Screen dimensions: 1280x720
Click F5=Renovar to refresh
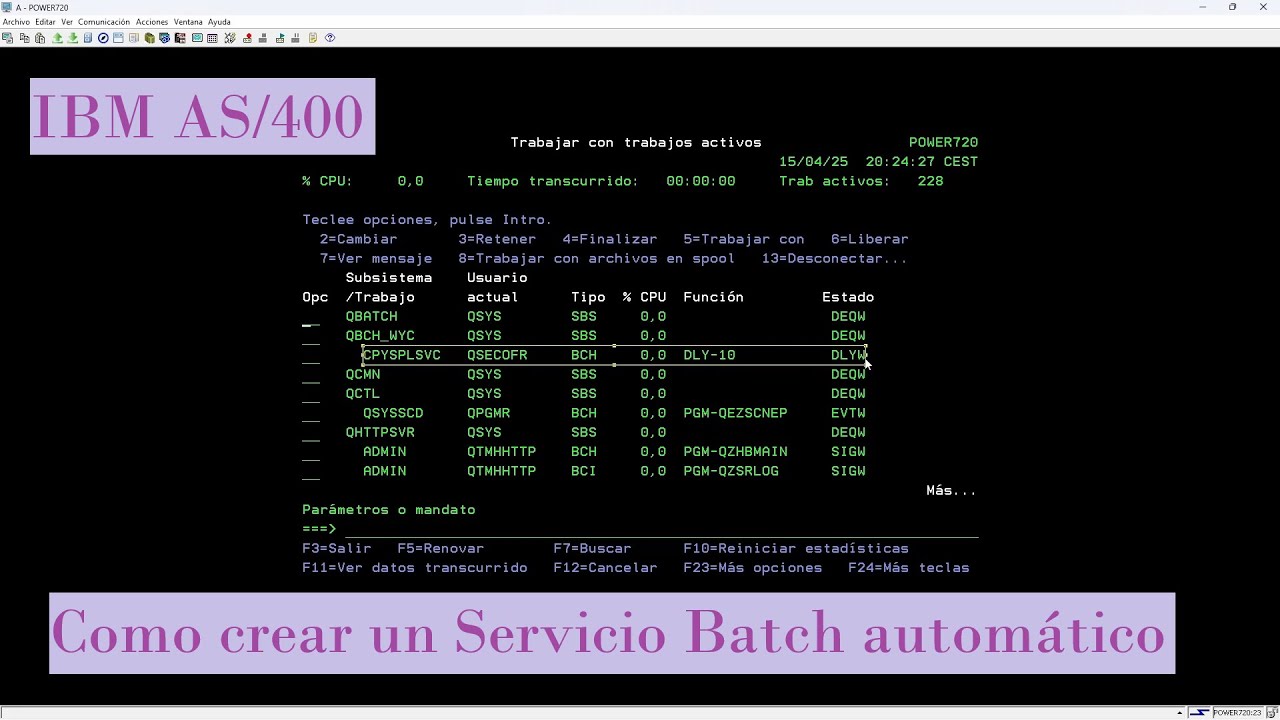click(441, 548)
